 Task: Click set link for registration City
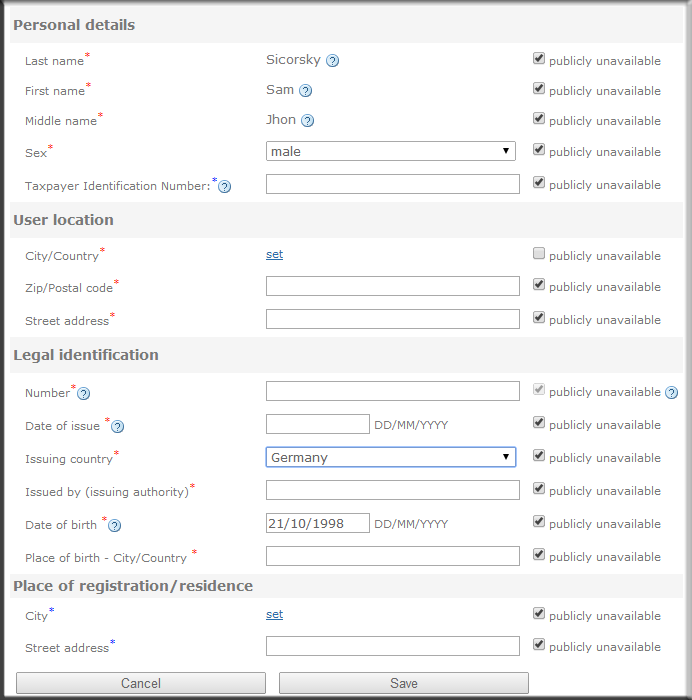coord(274,614)
